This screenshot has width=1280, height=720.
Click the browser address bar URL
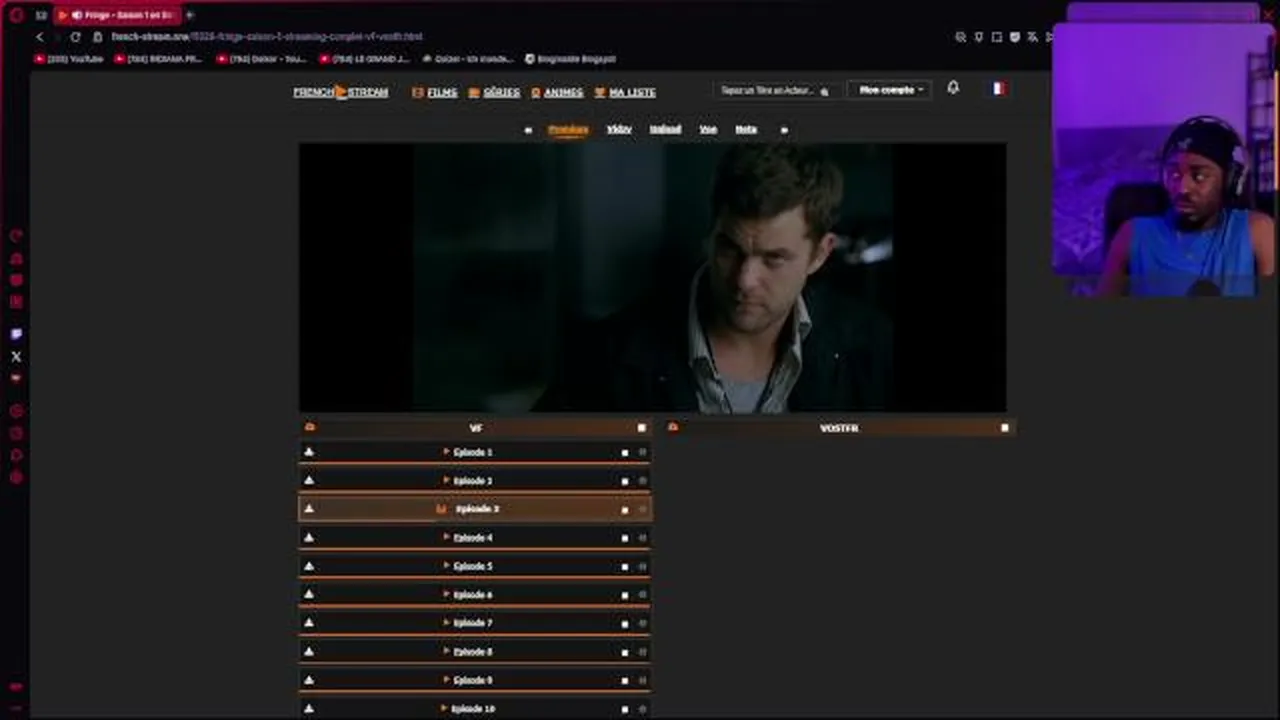point(267,37)
